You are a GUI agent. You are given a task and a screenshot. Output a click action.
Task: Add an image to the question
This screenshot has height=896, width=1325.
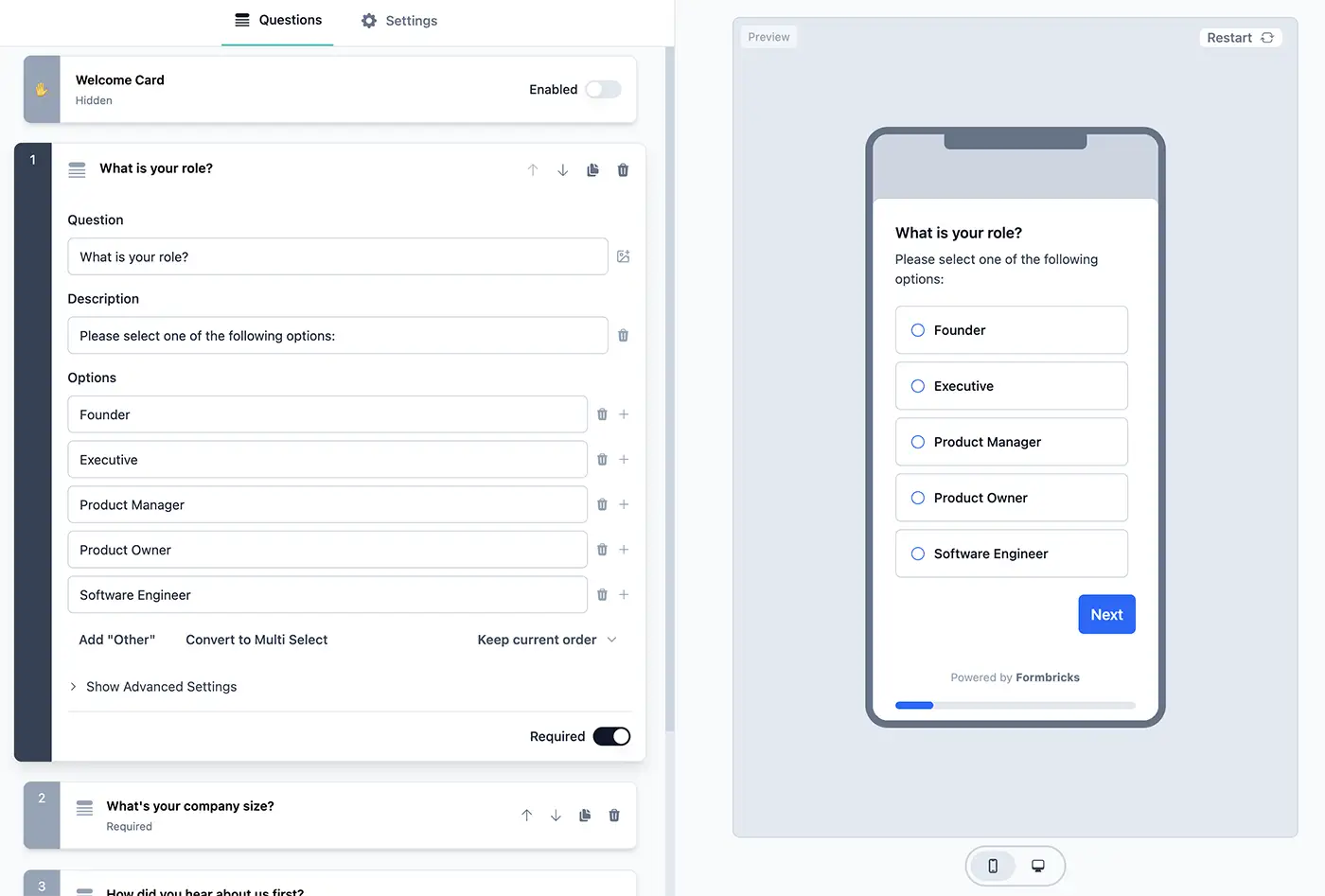pyautogui.click(x=623, y=255)
